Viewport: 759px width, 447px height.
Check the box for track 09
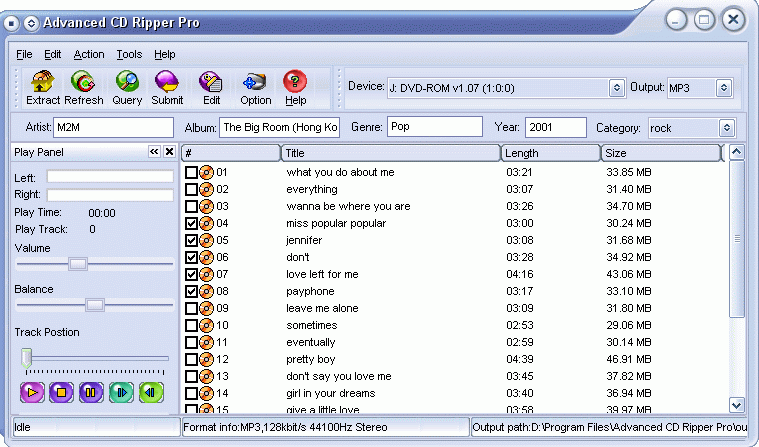coord(191,308)
